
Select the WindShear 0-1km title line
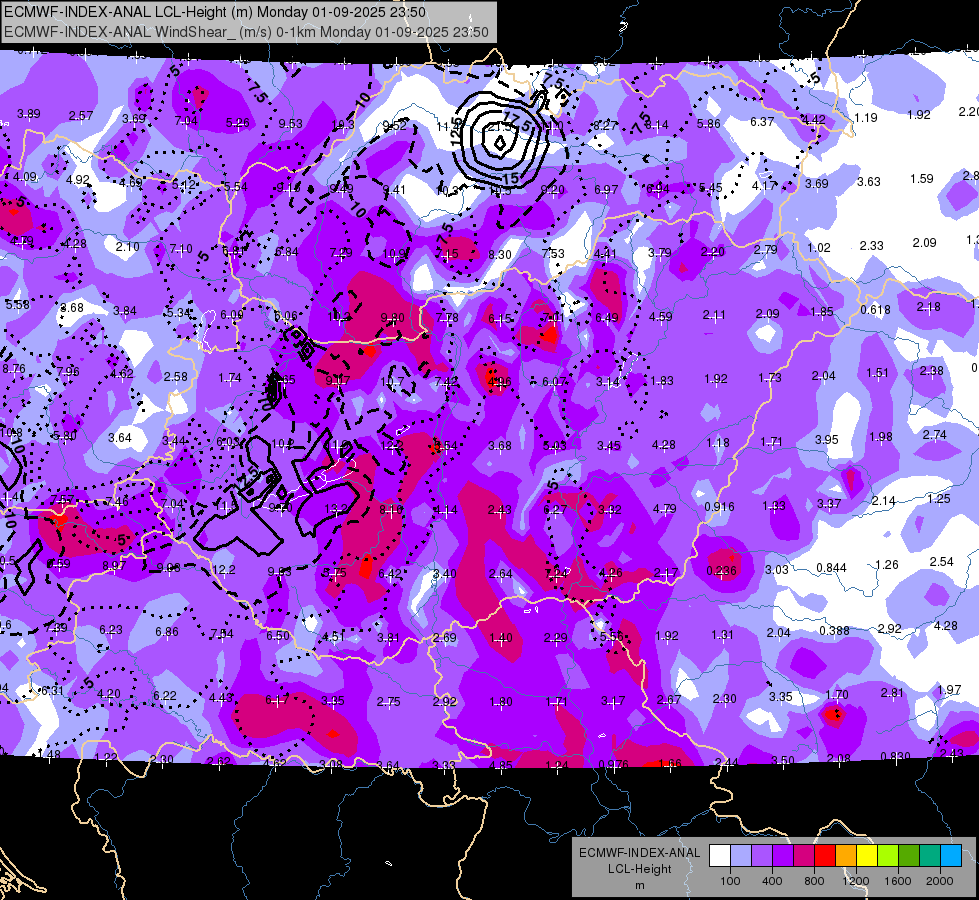[x=246, y=32]
